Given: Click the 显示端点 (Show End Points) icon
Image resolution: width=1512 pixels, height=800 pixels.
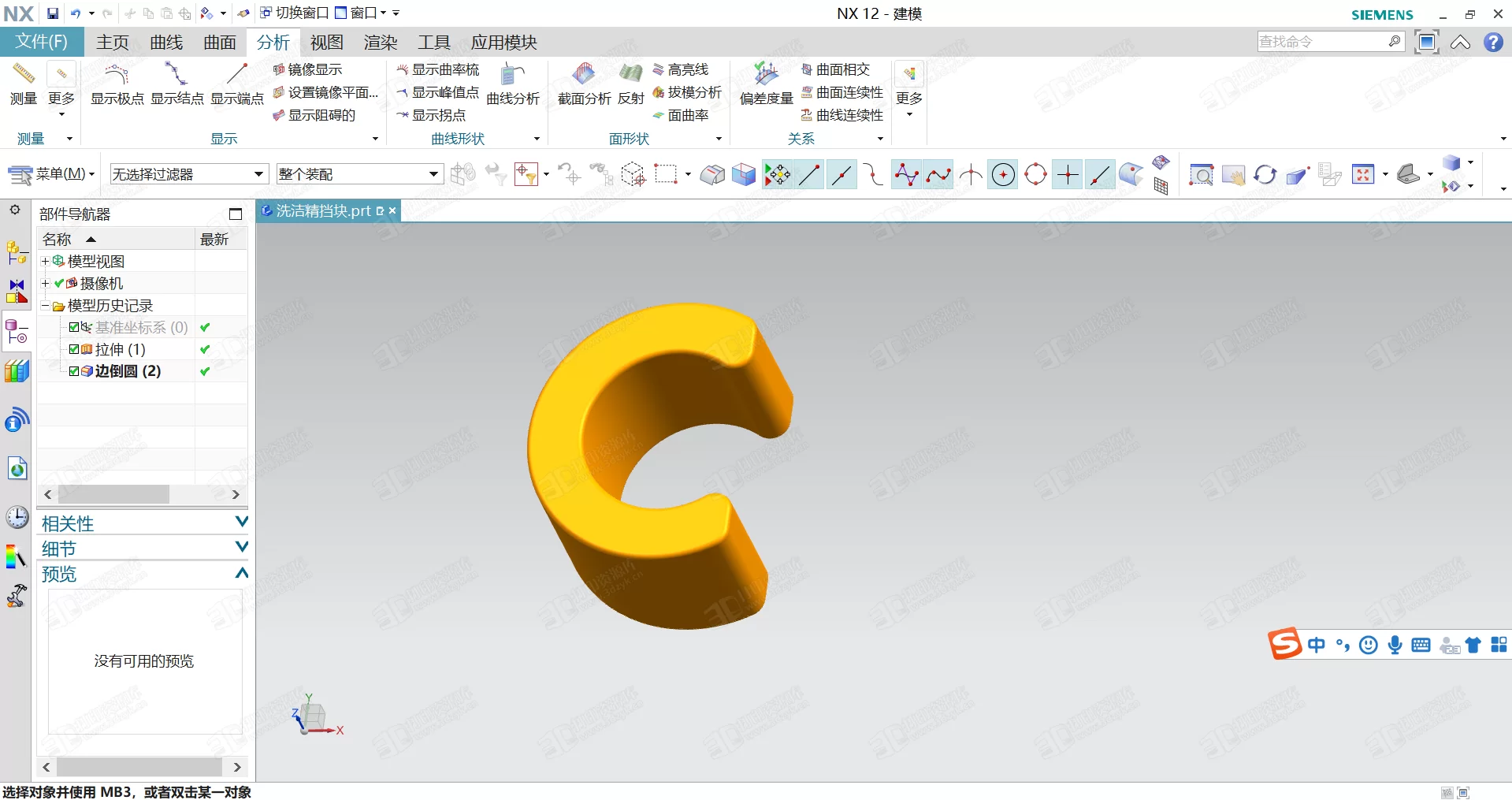Looking at the screenshot, I should pos(236,83).
